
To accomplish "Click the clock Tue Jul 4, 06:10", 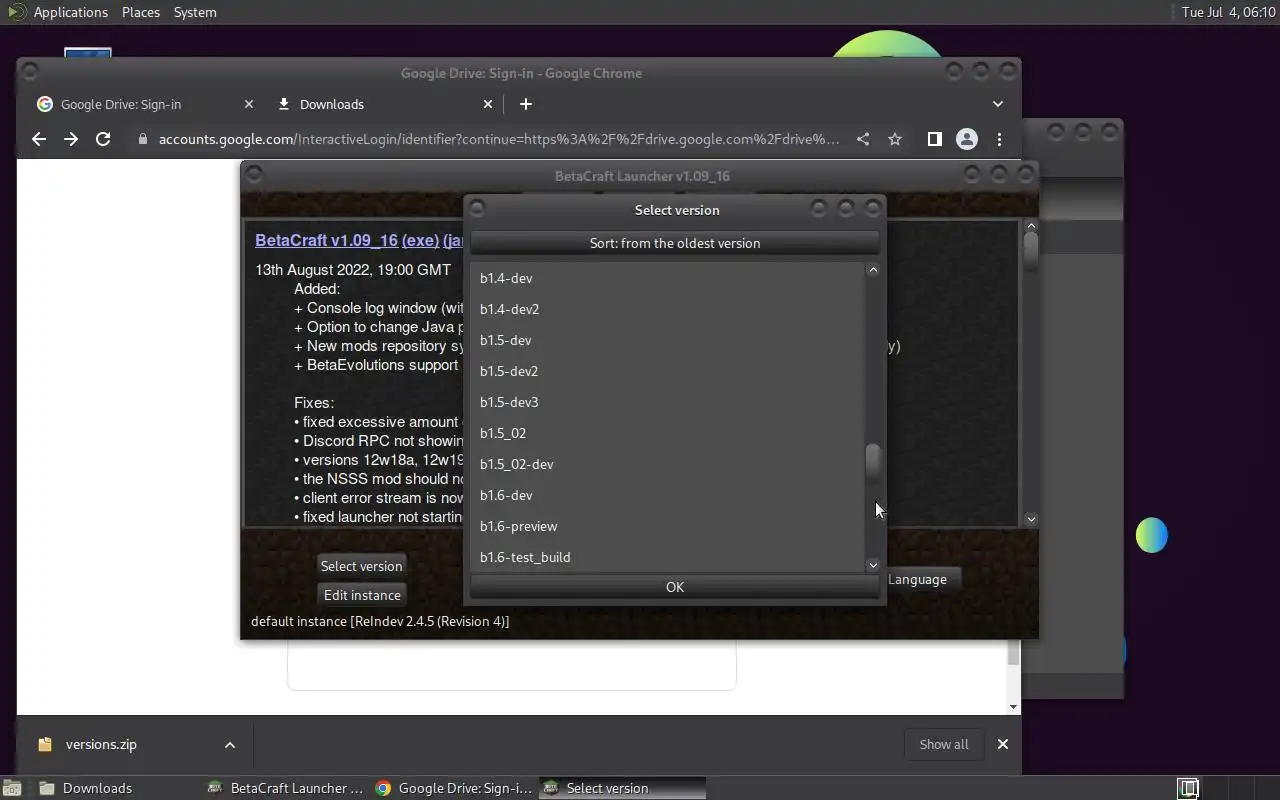I will [x=1228, y=12].
